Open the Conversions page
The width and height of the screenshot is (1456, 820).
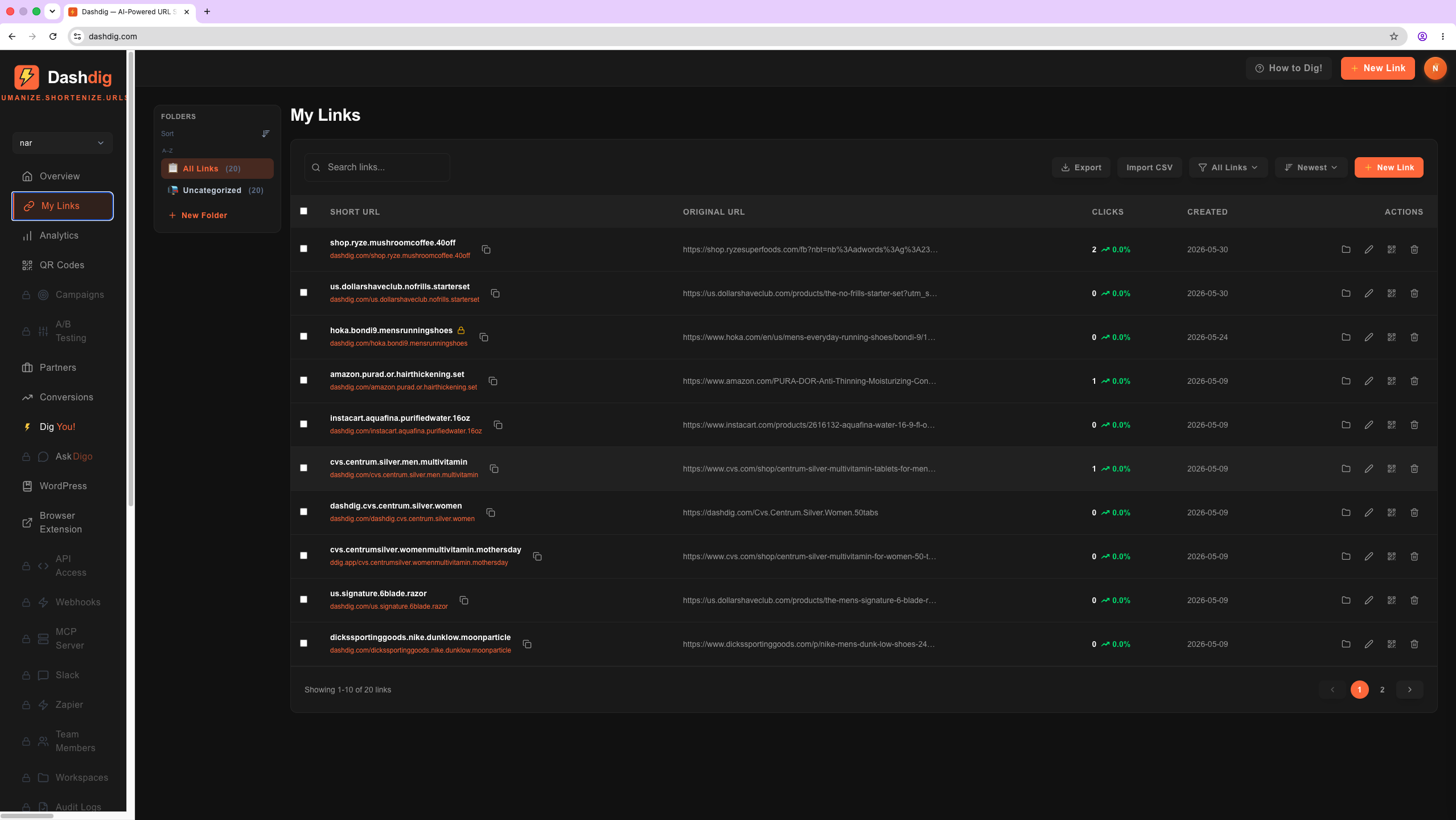pyautogui.click(x=63, y=397)
